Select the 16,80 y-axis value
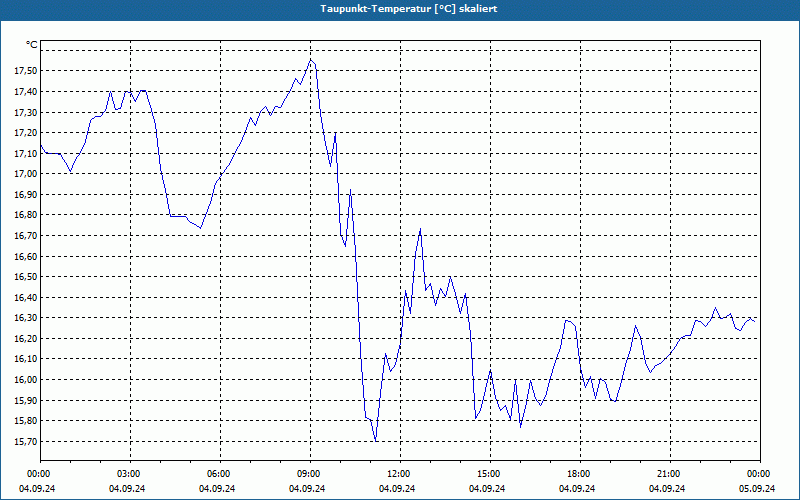 tap(24, 215)
